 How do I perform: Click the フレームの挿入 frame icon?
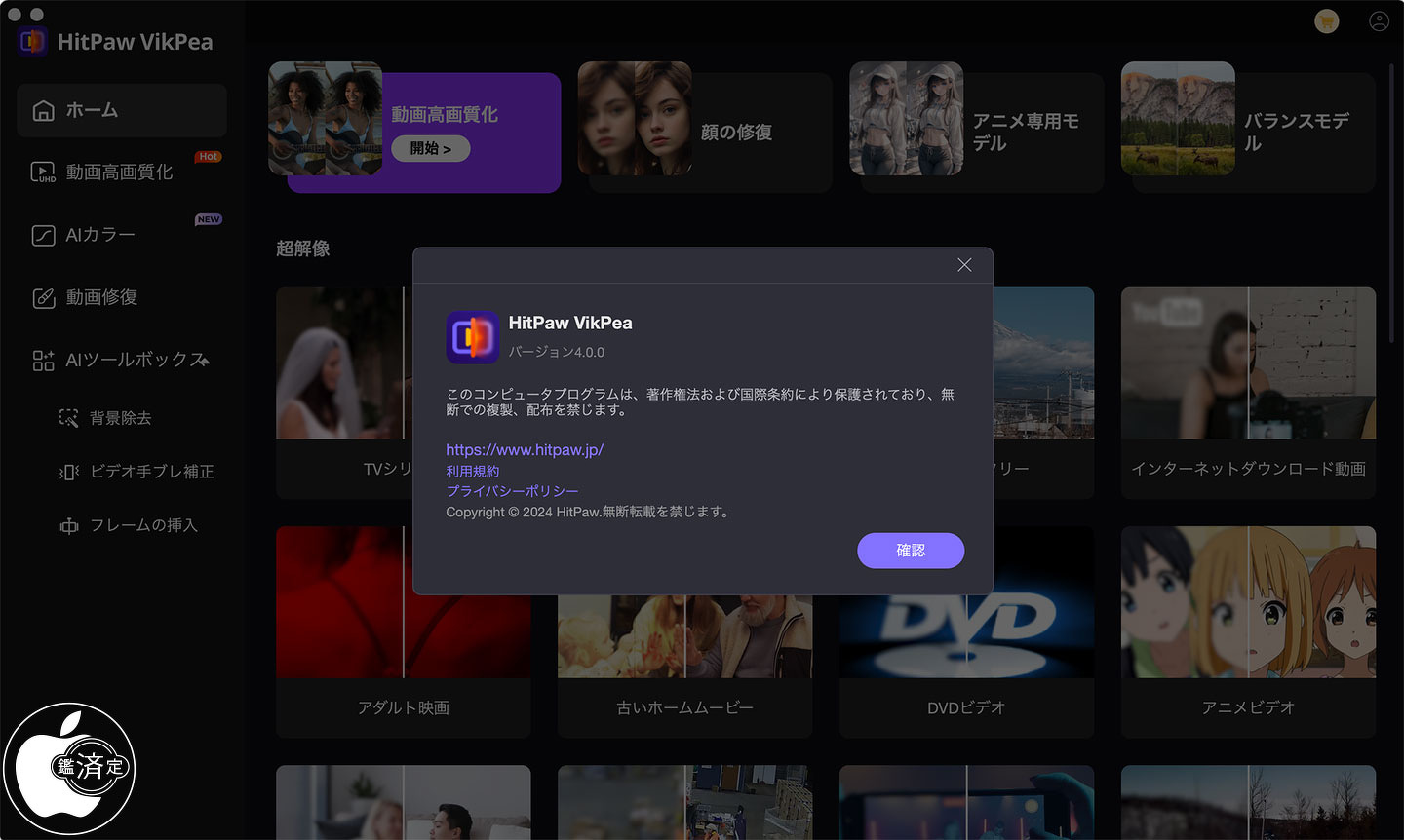tap(68, 525)
